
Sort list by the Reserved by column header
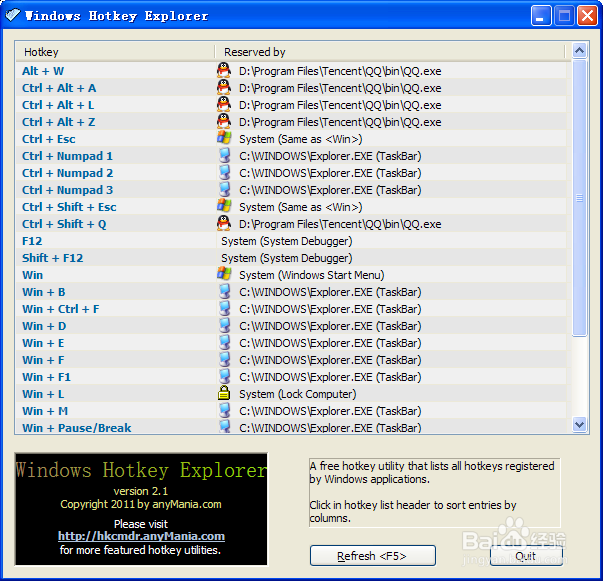[x=389, y=52]
